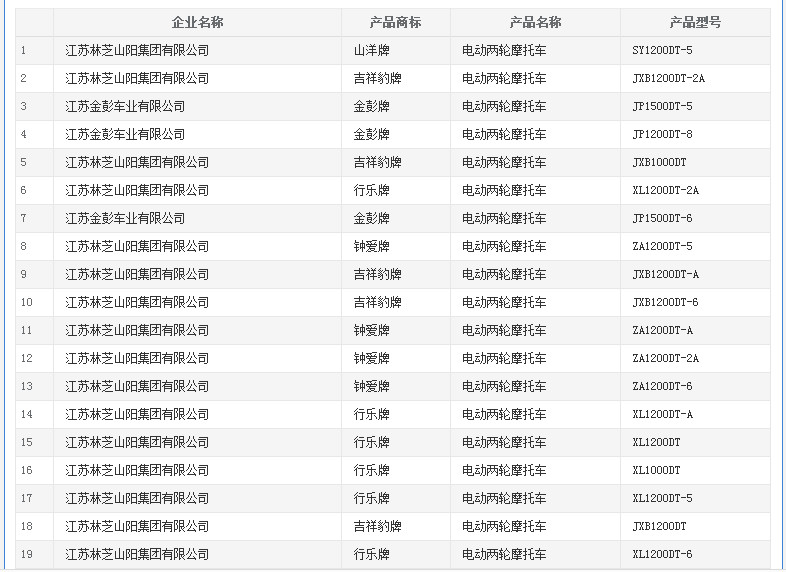The image size is (786, 572).
Task: Select the JXB1200DT-6 model cell
Action: click(665, 302)
